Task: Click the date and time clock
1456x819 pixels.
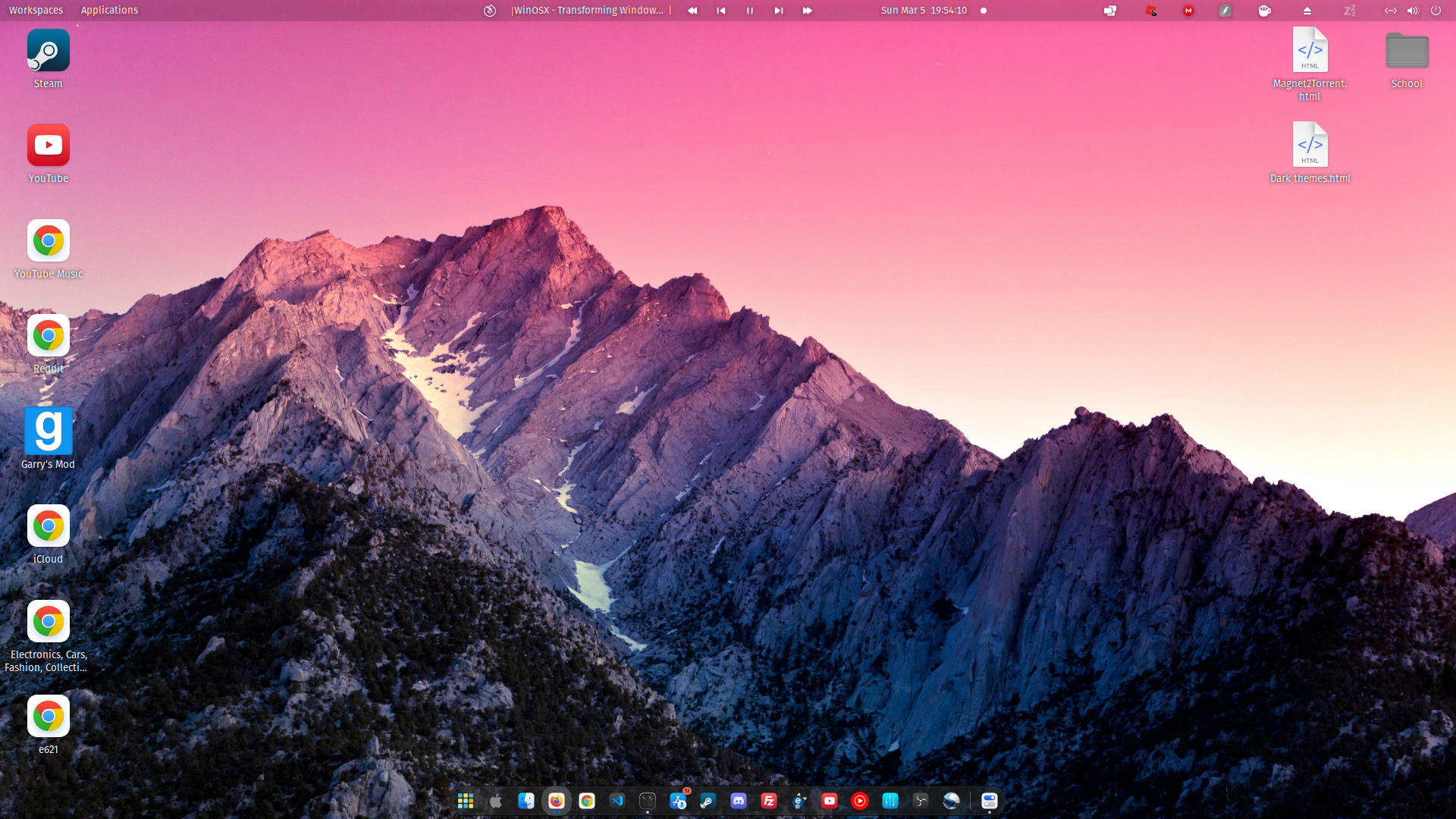Action: tap(923, 11)
